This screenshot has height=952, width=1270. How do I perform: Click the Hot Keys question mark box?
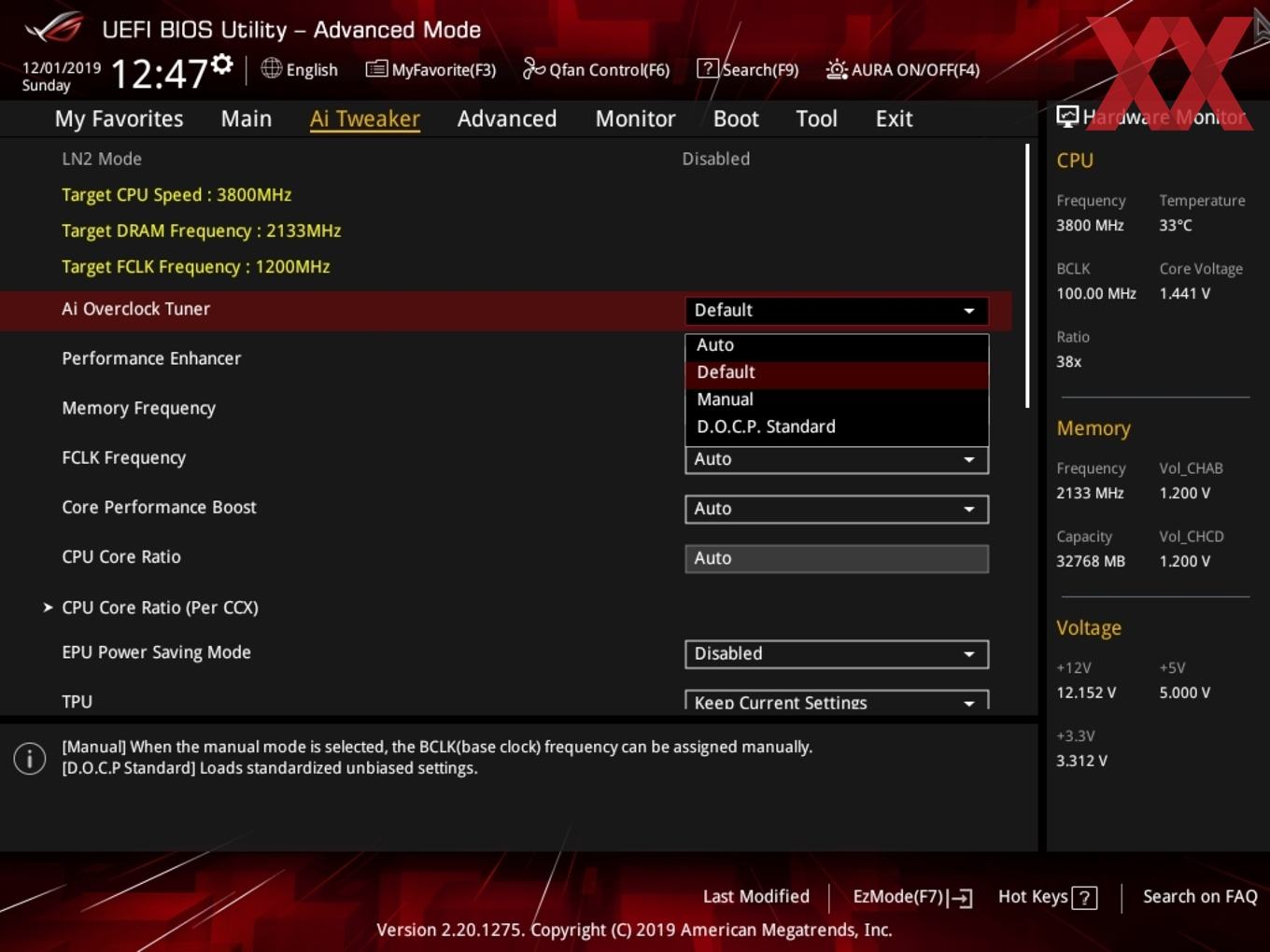pos(1084,898)
